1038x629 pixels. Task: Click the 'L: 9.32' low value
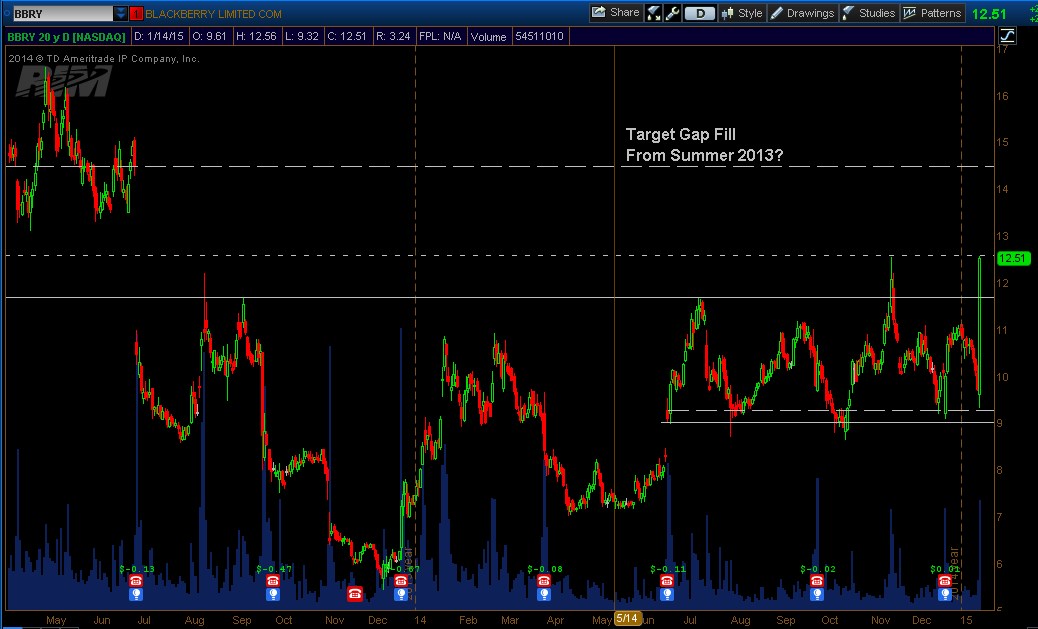point(302,36)
